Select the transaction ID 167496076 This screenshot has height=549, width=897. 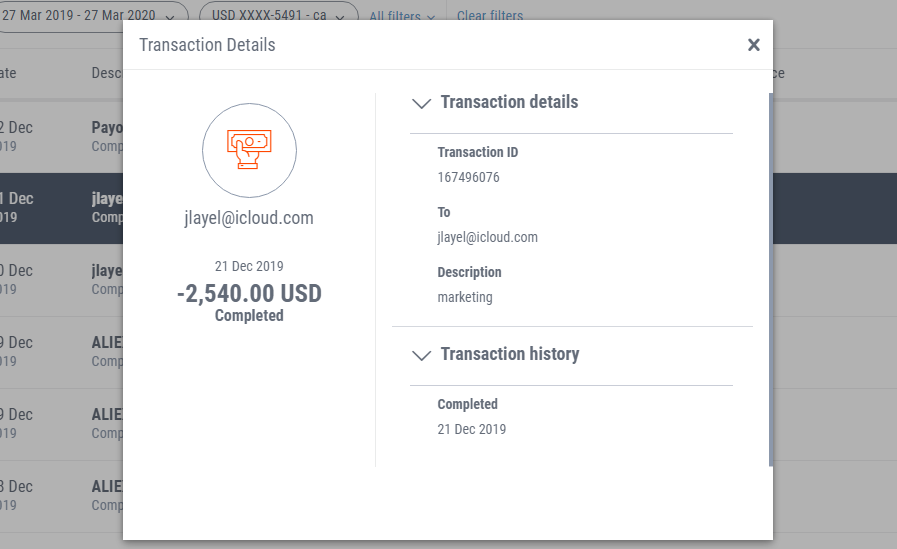[469, 177]
